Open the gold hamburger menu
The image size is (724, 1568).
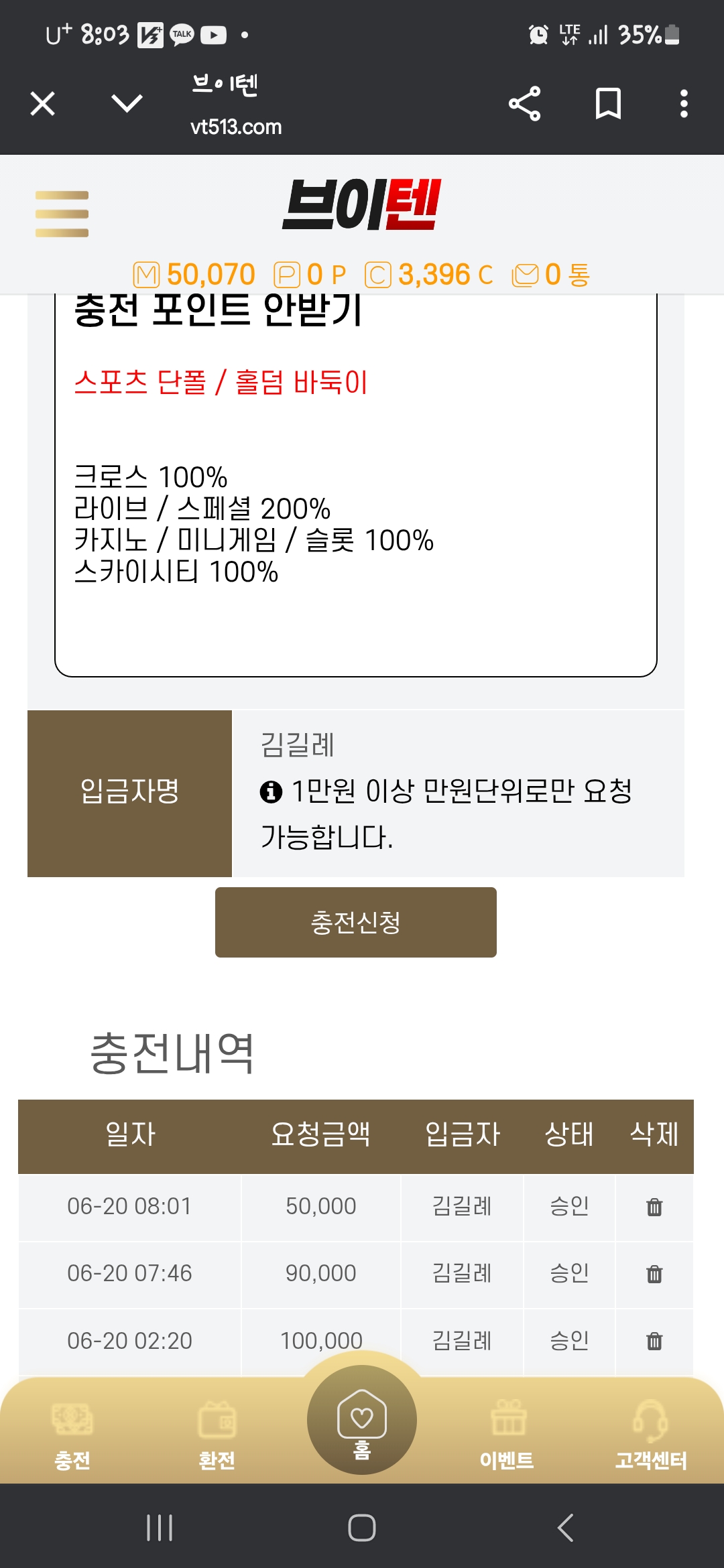coord(62,214)
